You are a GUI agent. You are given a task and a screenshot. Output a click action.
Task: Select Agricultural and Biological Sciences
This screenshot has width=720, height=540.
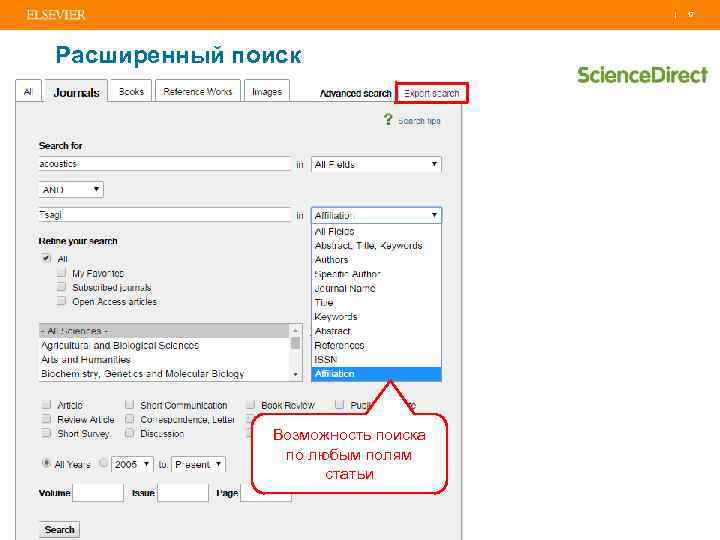tap(164, 345)
